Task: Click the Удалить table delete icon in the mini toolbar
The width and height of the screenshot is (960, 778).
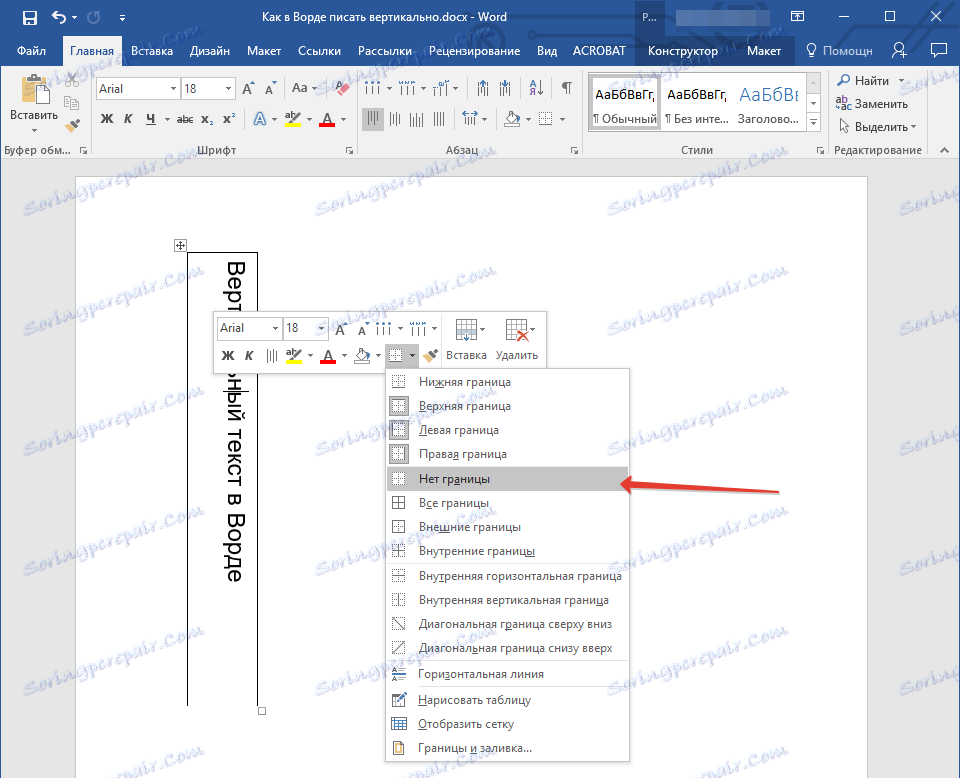Action: [516, 330]
